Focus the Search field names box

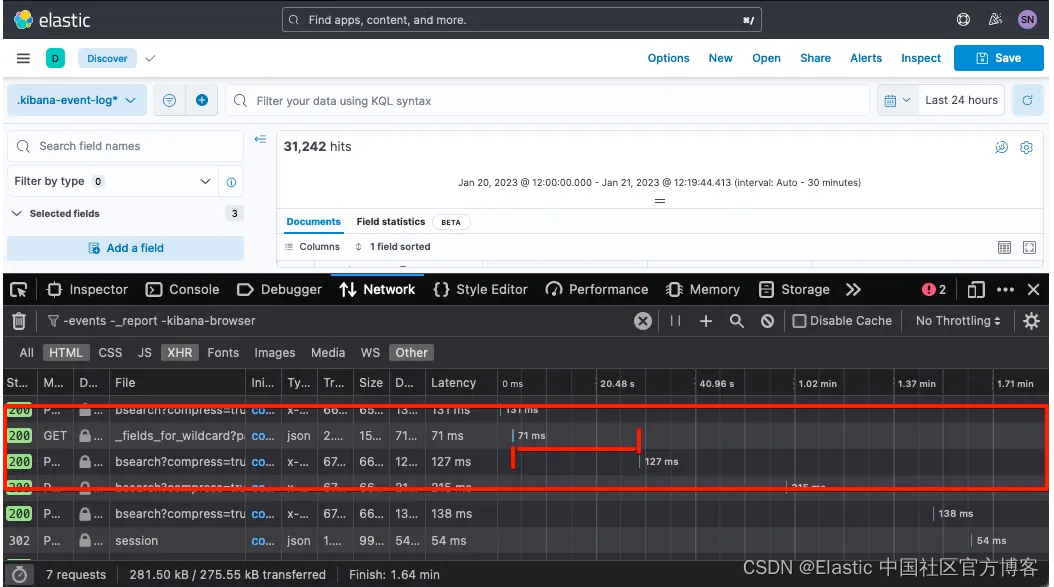point(125,146)
